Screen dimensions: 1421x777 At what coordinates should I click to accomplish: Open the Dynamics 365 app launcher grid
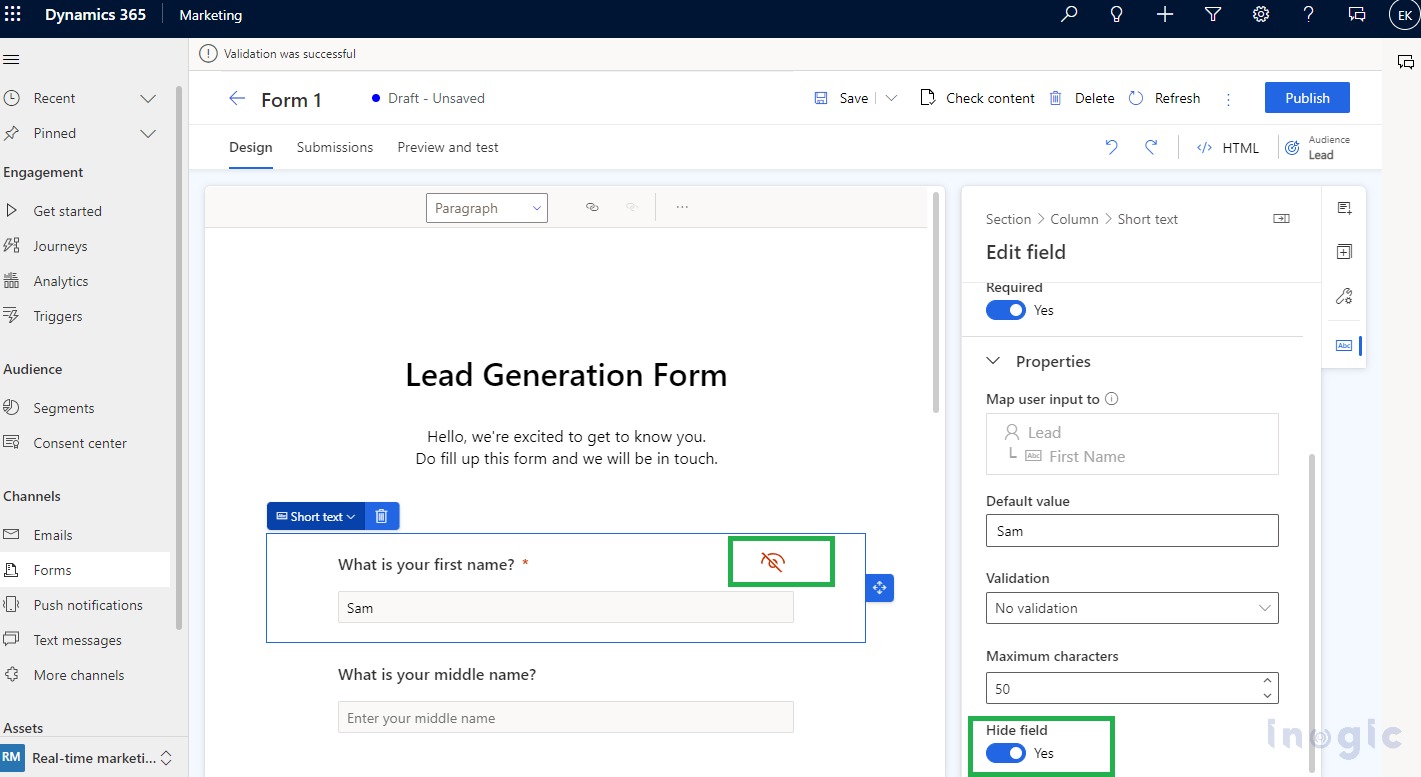click(14, 15)
